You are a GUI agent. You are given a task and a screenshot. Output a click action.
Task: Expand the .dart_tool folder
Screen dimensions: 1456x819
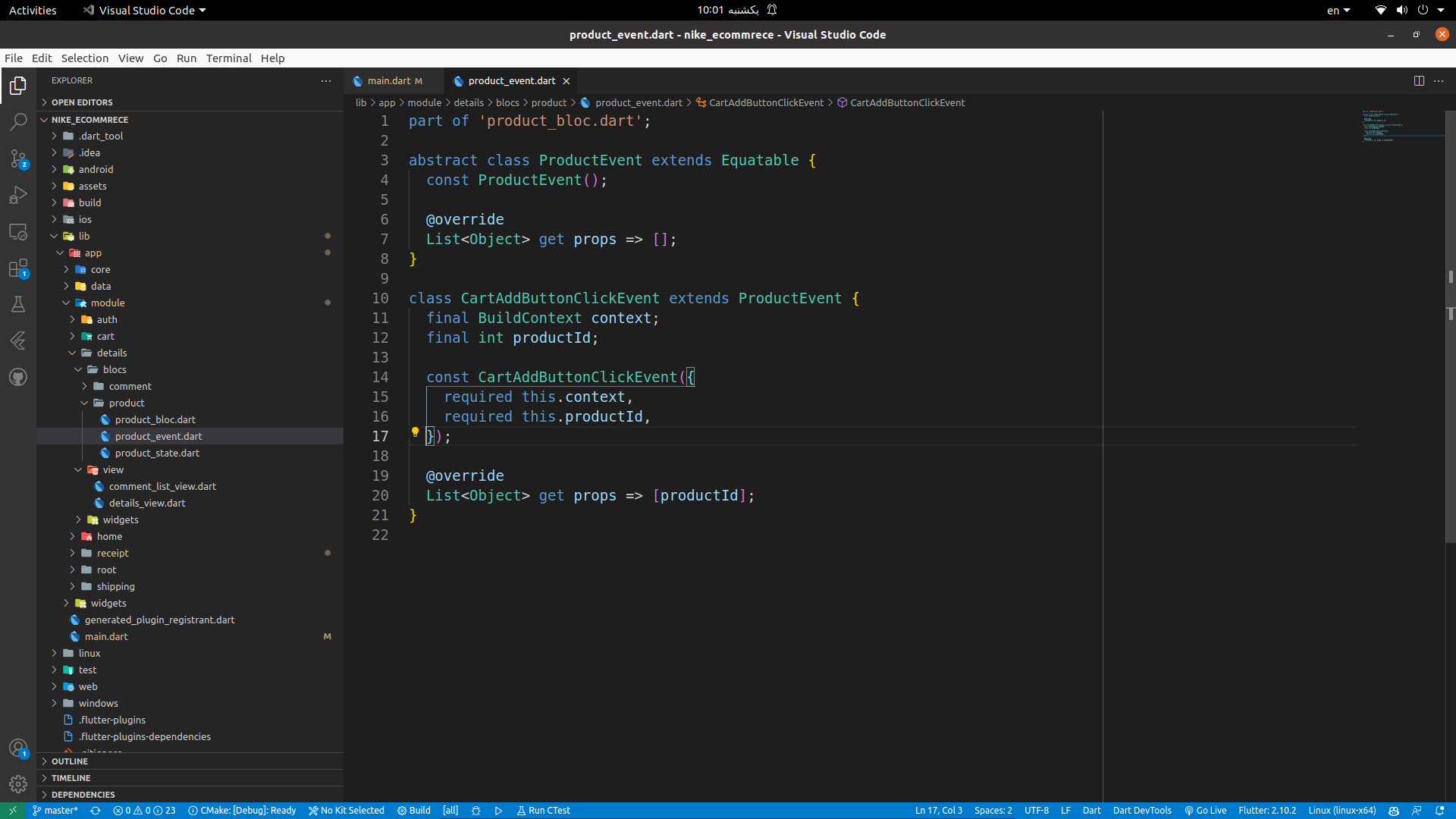point(190,136)
